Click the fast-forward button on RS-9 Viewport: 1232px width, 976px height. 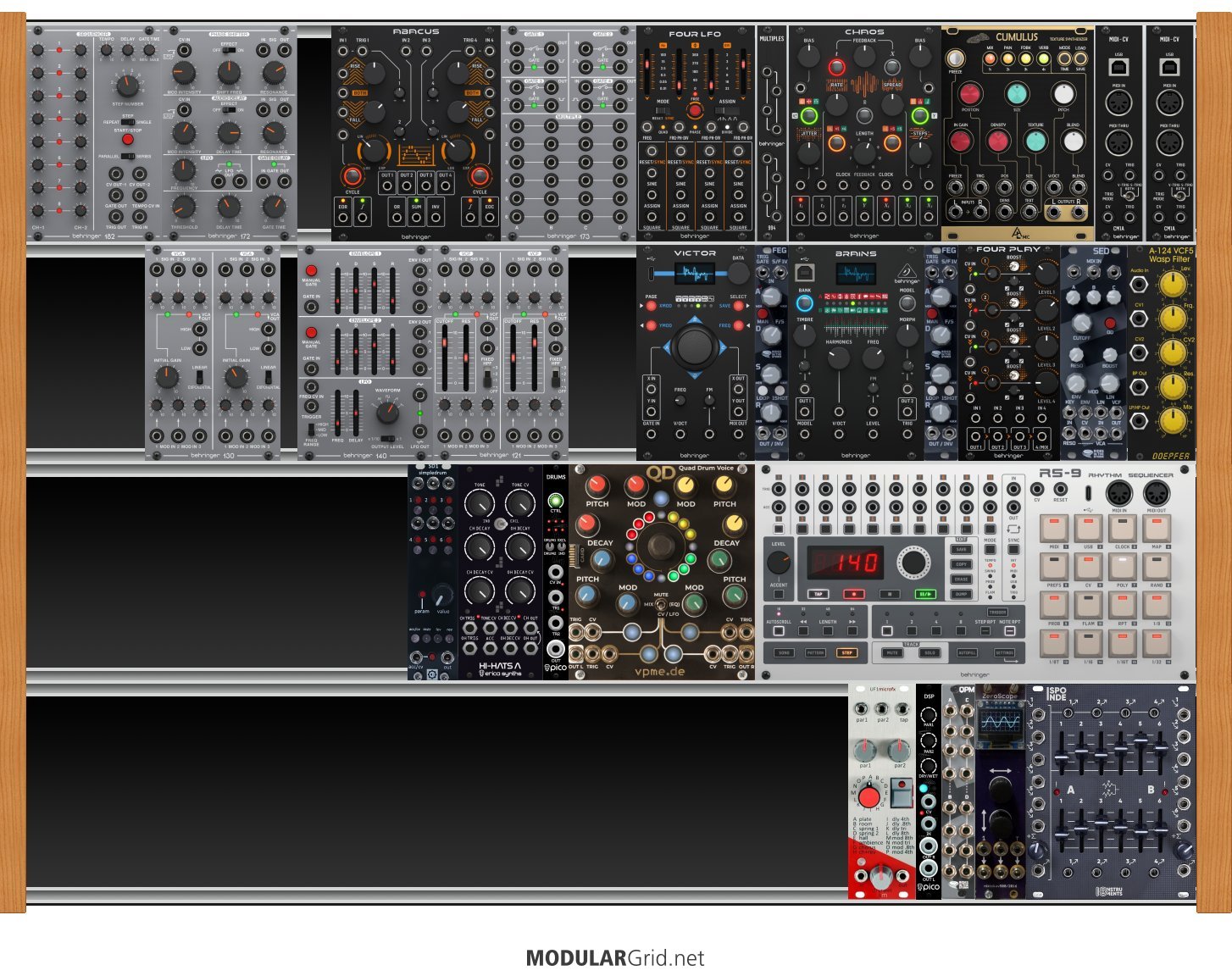852,630
